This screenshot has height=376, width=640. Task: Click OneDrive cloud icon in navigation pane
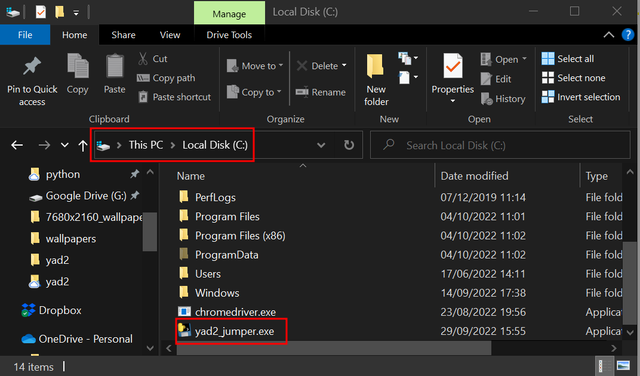click(28, 339)
